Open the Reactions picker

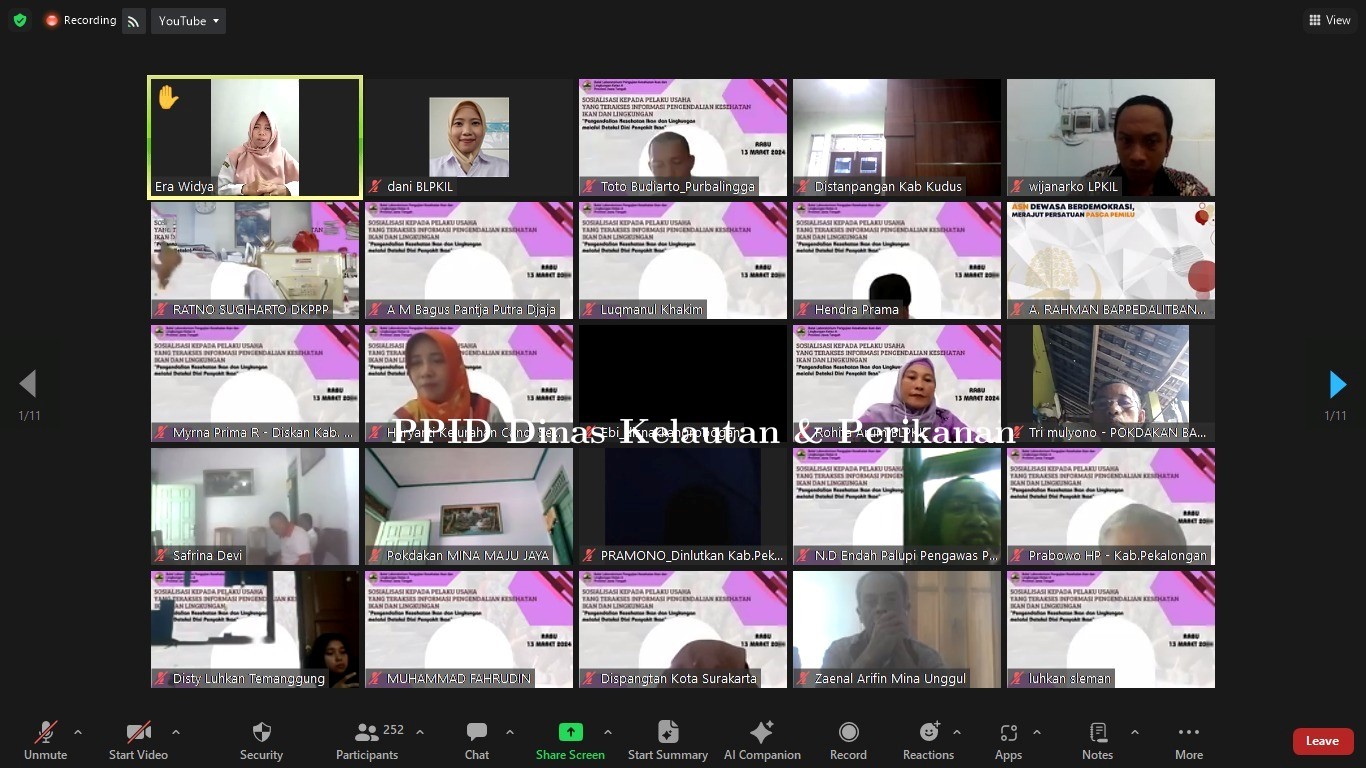coord(928,740)
